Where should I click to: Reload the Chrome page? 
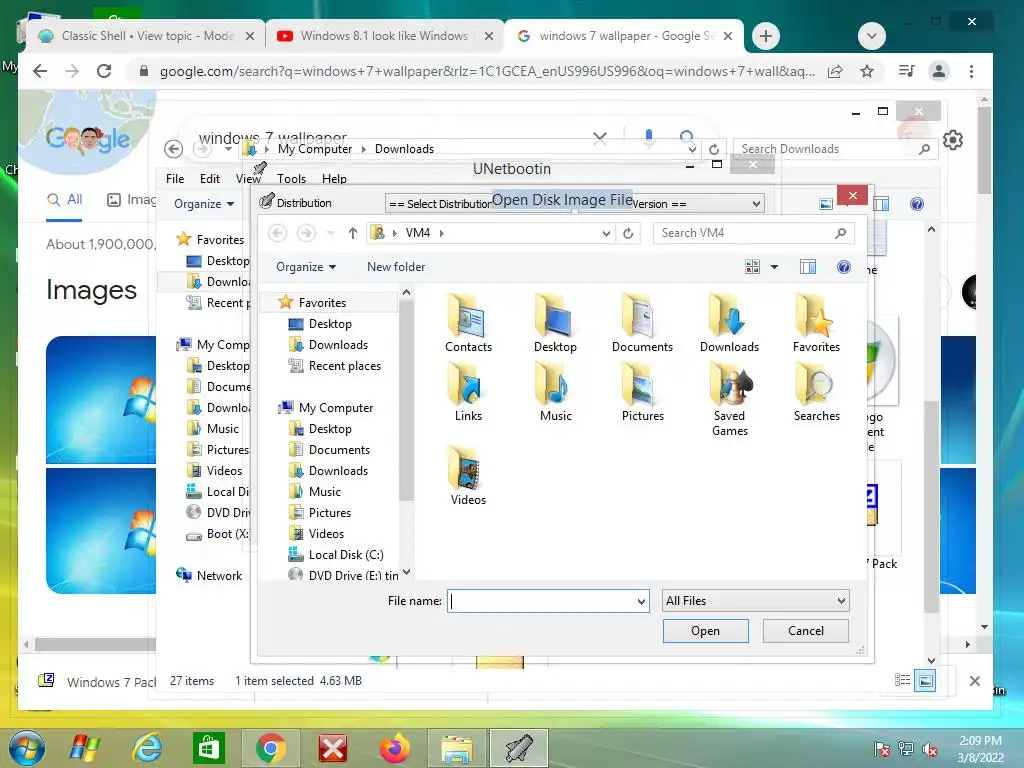104,71
